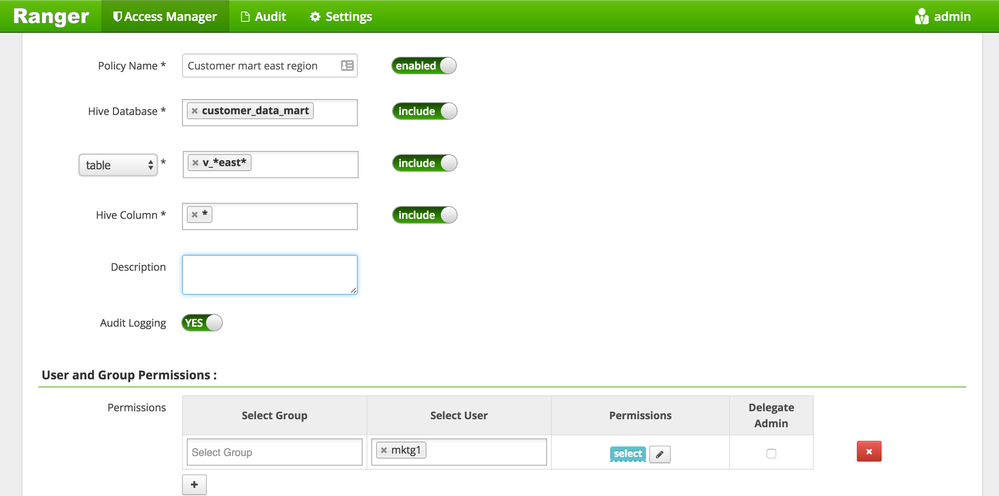Open the Audit tab
Image resolution: width=999 pixels, height=496 pixels.
(263, 17)
